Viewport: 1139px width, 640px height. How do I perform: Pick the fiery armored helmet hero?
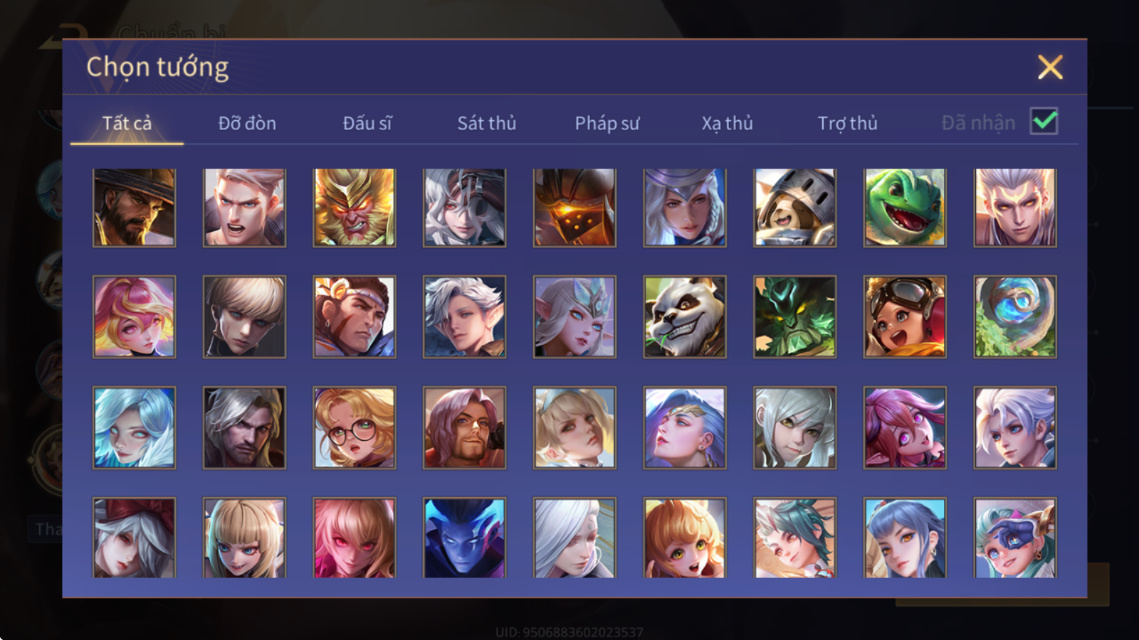click(x=575, y=208)
